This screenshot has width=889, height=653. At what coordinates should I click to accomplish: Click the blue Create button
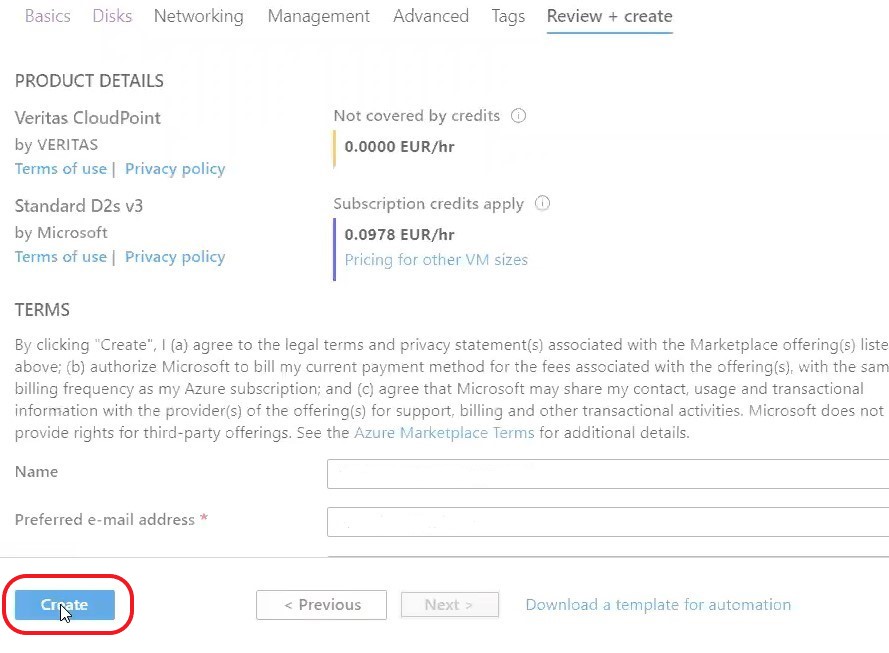(65, 605)
